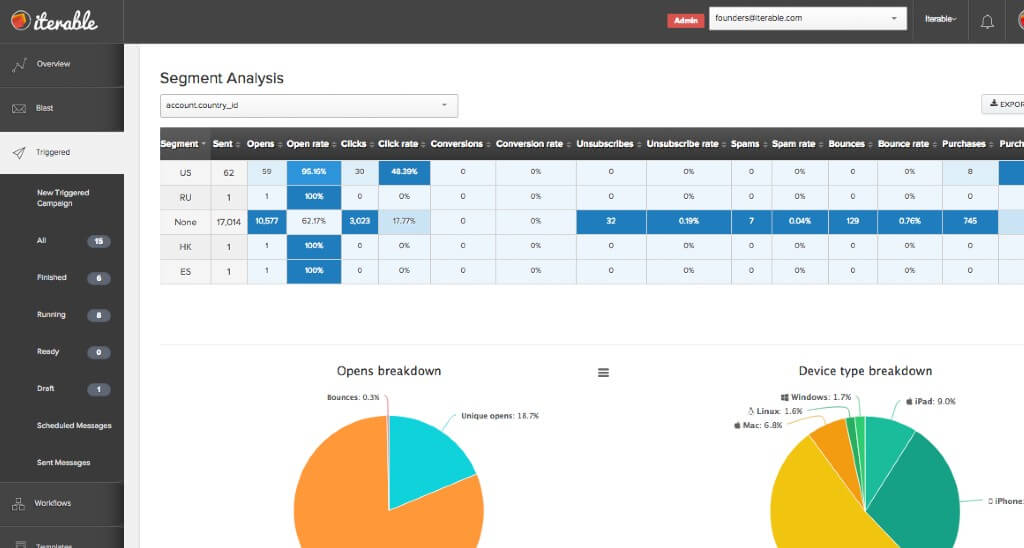Click the 17,014 sent cell
Screen dimensions: 1024x548
229,222
